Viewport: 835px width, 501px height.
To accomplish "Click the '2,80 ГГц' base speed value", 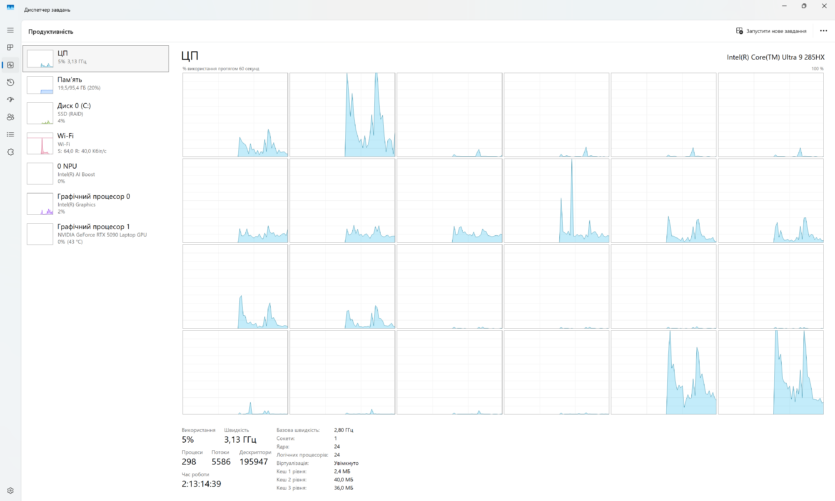I will pos(343,430).
